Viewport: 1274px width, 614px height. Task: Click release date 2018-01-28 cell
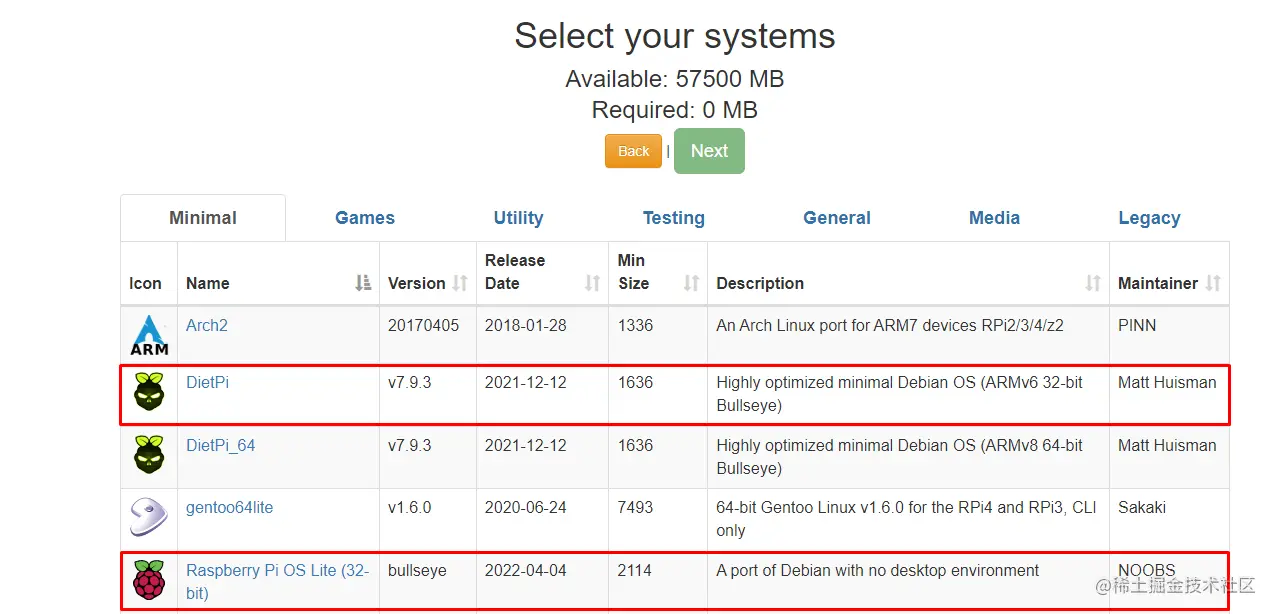pyautogui.click(x=526, y=325)
